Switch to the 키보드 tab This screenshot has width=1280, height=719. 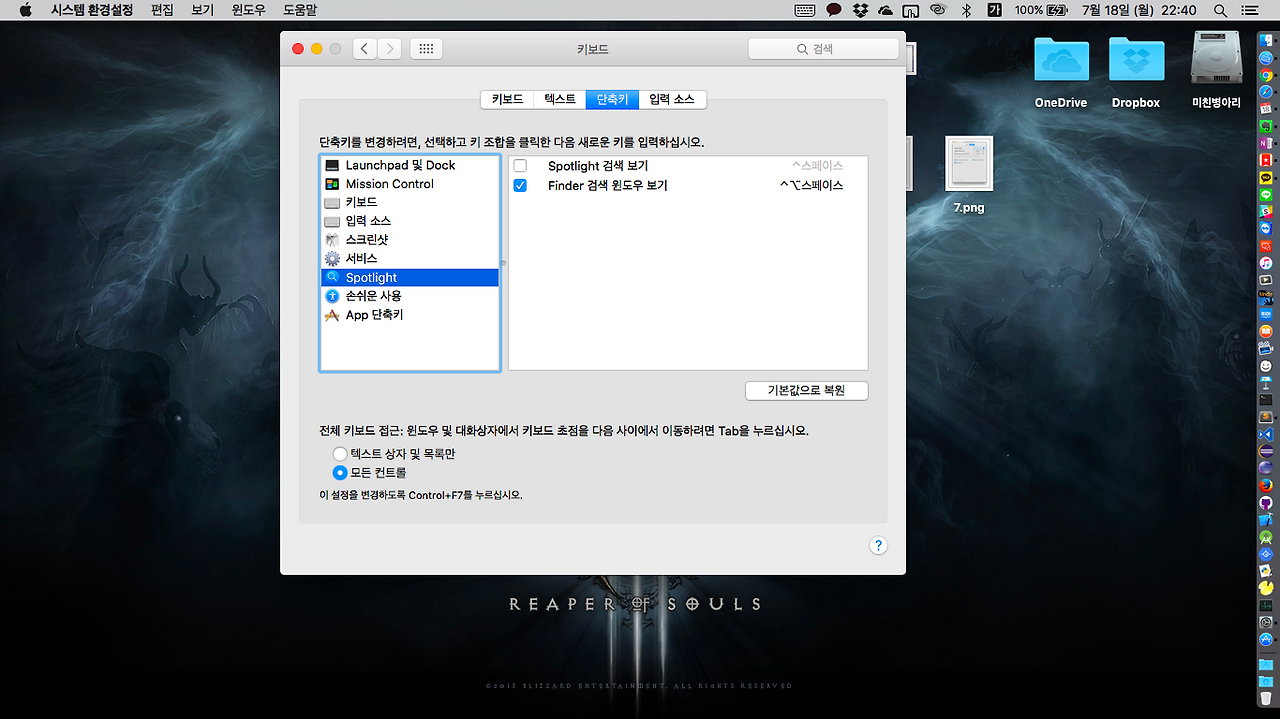pyautogui.click(x=507, y=99)
